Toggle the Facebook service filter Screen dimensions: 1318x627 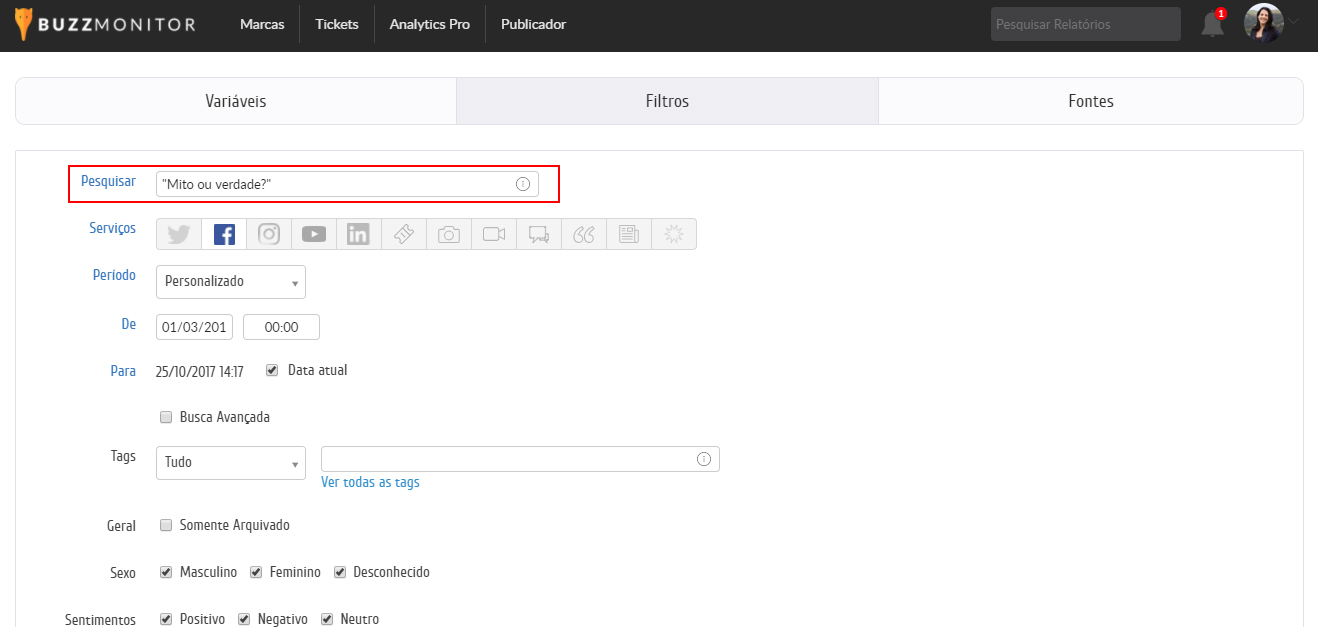(x=224, y=234)
